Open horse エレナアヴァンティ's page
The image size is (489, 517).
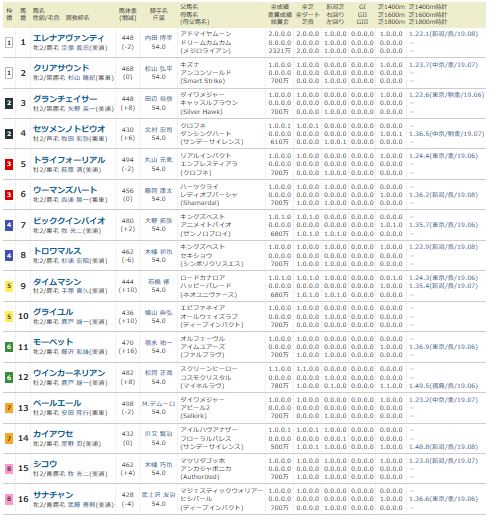point(68,38)
